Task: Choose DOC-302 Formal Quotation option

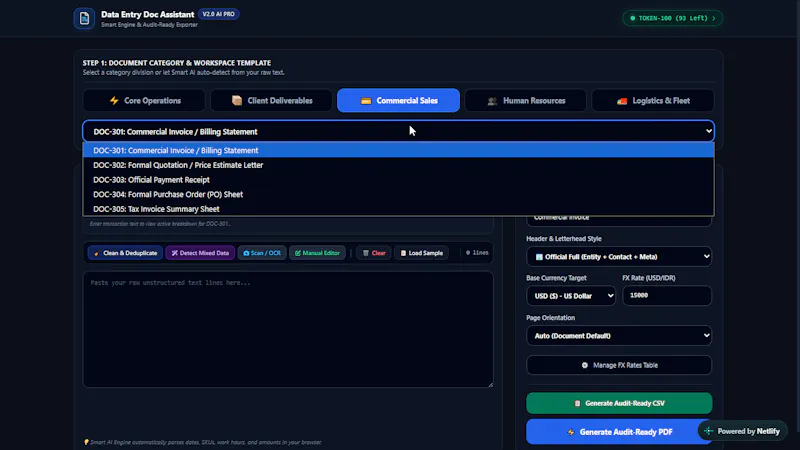Action: [398, 165]
